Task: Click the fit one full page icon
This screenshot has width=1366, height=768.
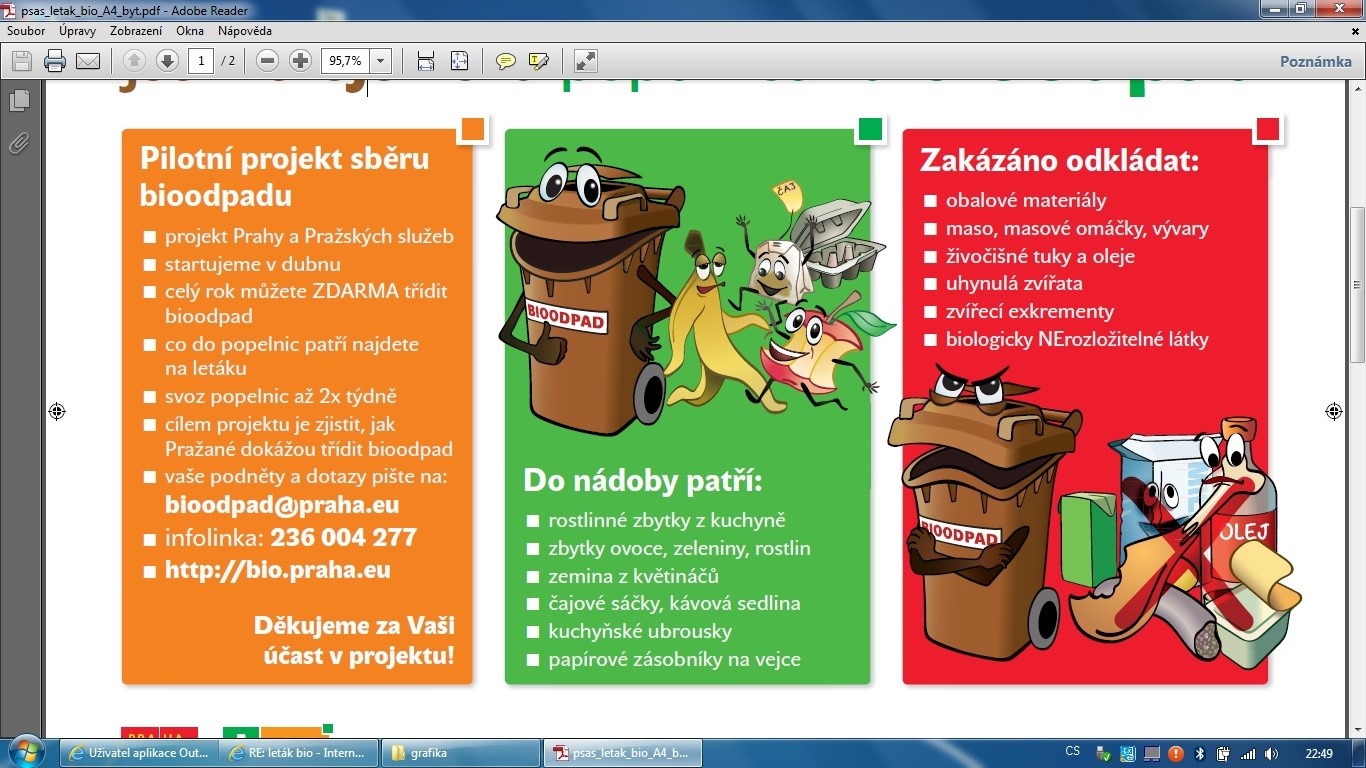Action: 459,61
